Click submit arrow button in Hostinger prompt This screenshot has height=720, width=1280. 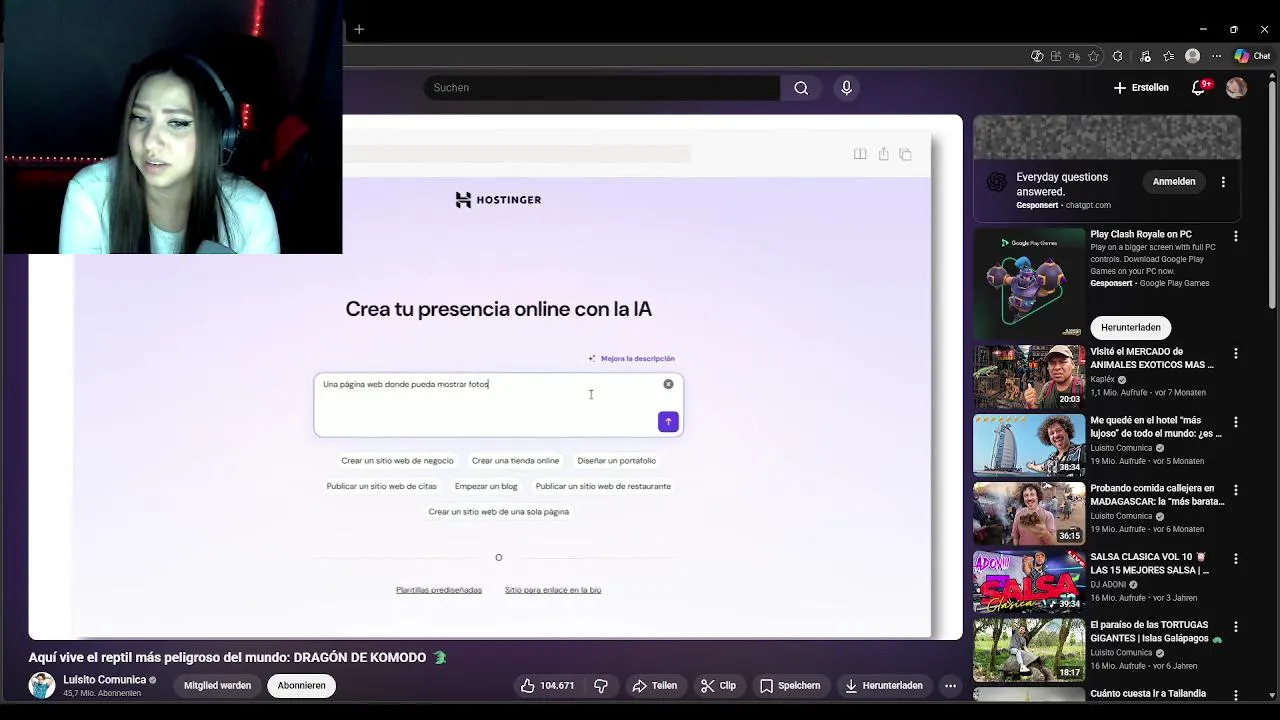click(x=668, y=422)
